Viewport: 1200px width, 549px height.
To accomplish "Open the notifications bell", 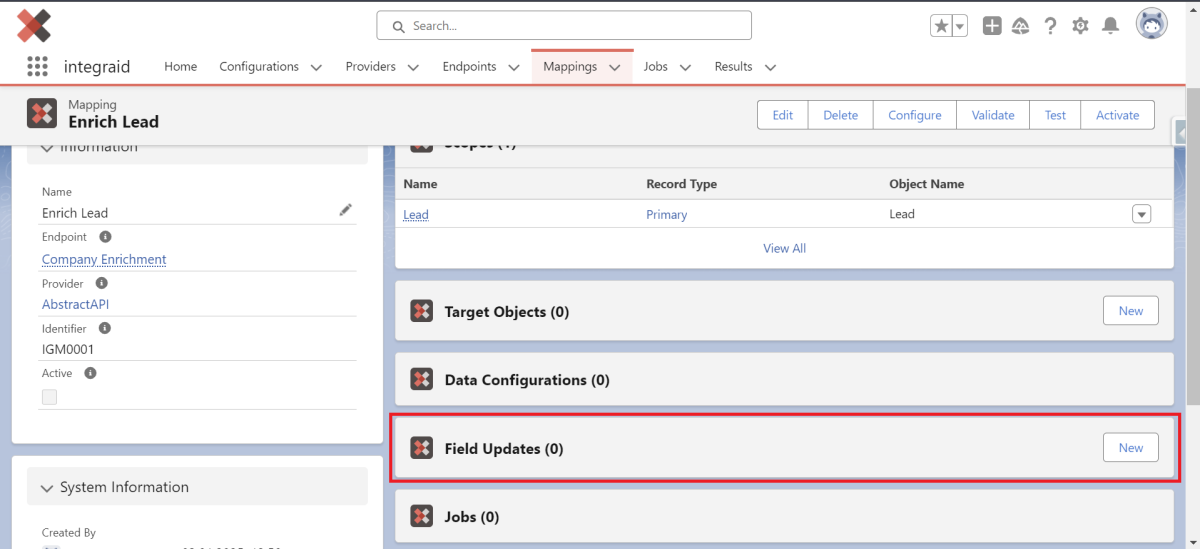I will point(1110,27).
